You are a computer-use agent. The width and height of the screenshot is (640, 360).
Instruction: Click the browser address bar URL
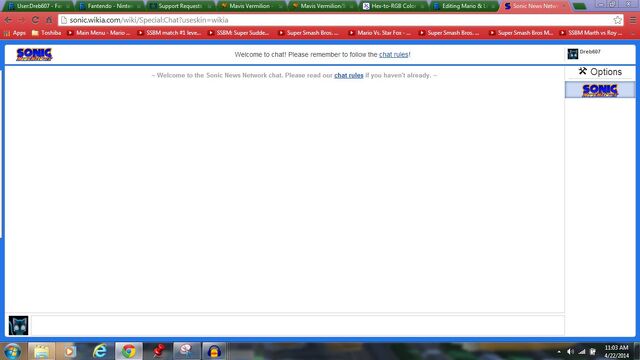(x=149, y=20)
